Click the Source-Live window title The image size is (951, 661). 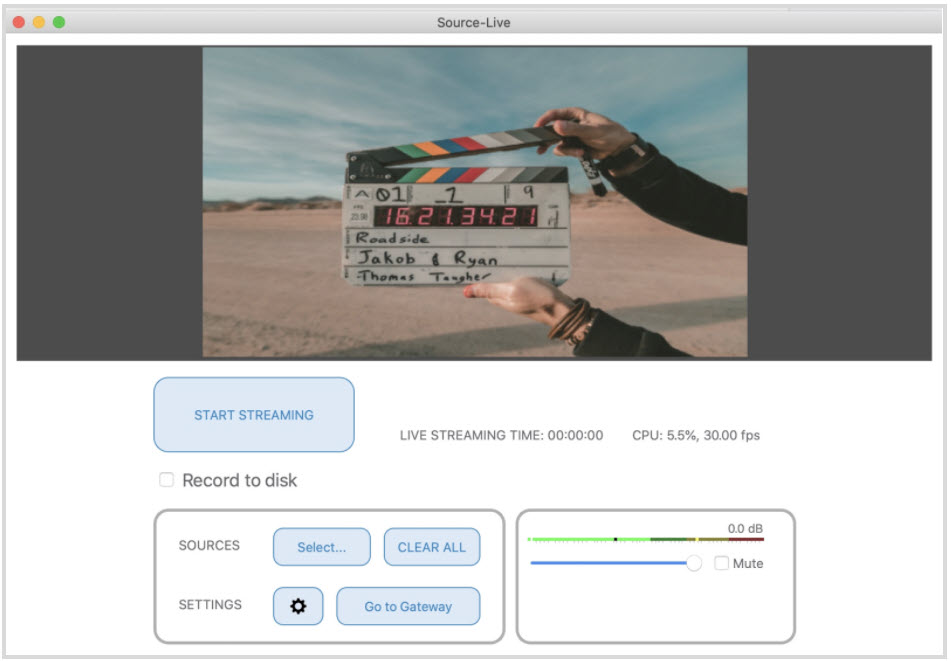click(x=474, y=22)
